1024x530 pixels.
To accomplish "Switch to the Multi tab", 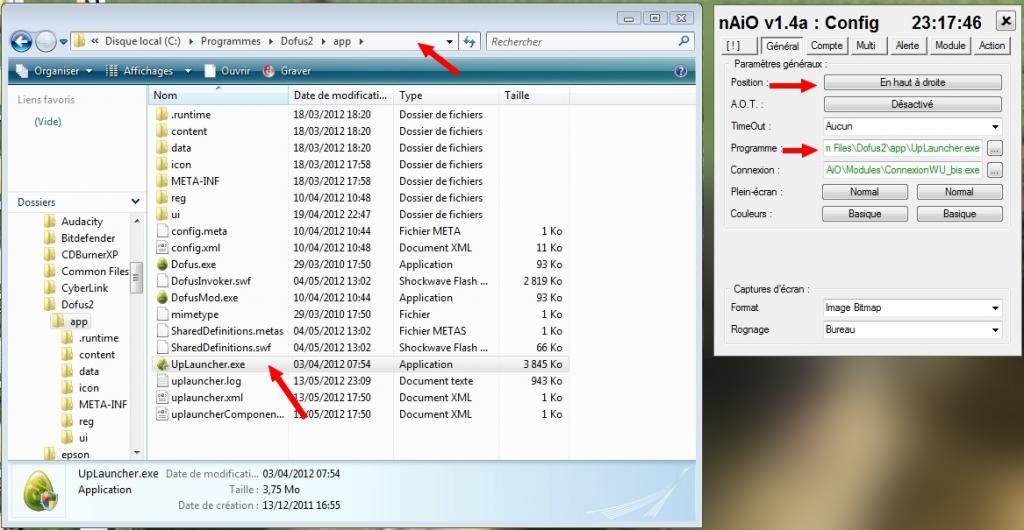I will pos(866,46).
